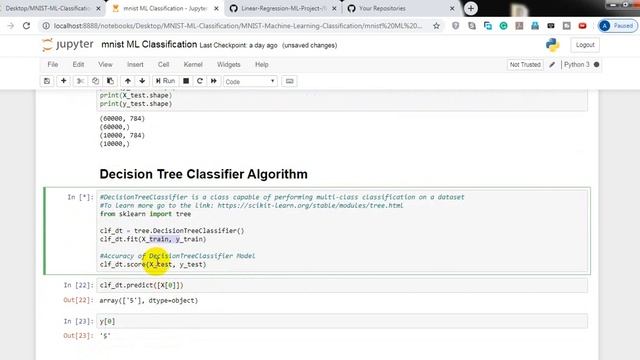This screenshot has width=640, height=360.
Task: Click the red YouTube extension icon
Action: click(582, 26)
